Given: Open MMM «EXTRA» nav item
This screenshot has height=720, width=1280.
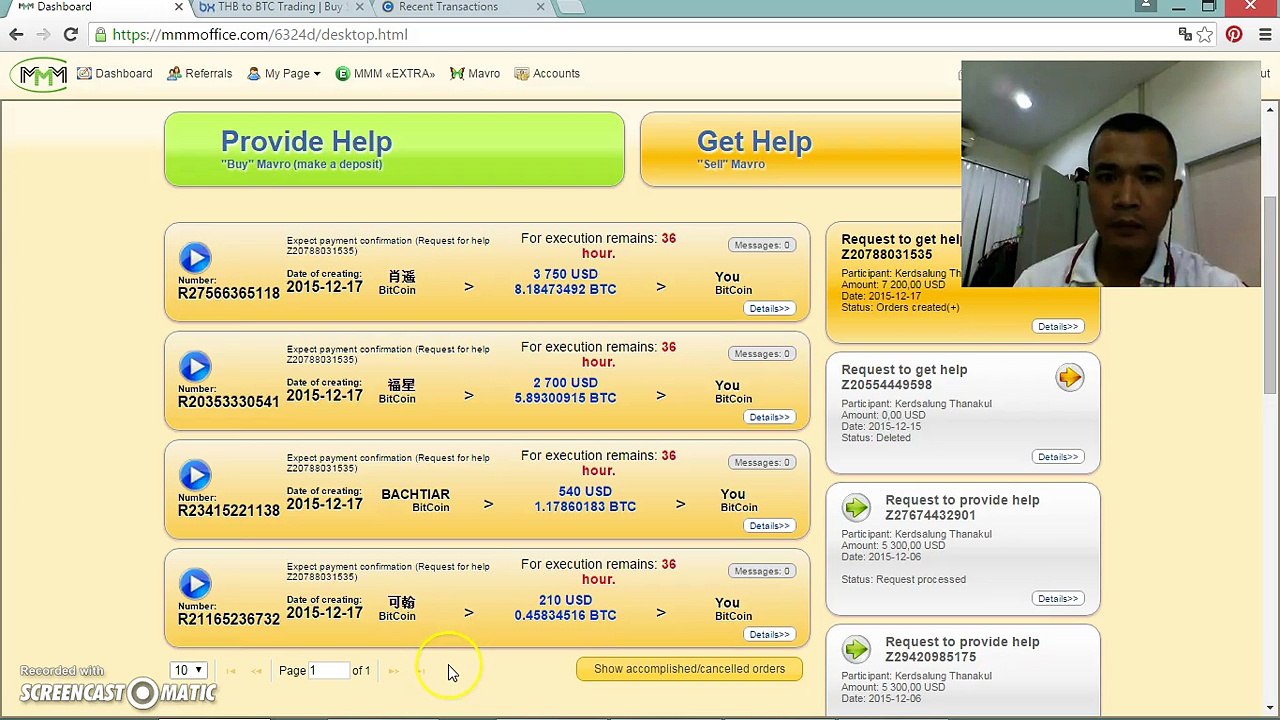Looking at the screenshot, I should 385,73.
